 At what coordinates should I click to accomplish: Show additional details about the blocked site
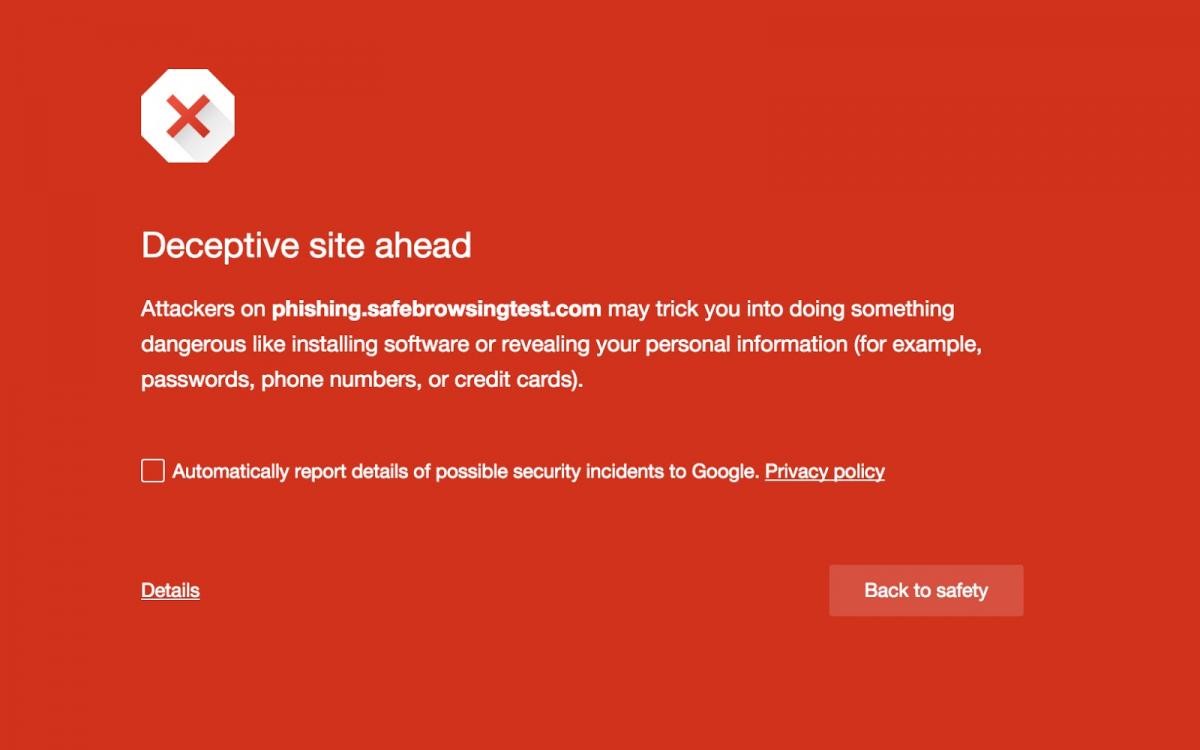coord(170,590)
